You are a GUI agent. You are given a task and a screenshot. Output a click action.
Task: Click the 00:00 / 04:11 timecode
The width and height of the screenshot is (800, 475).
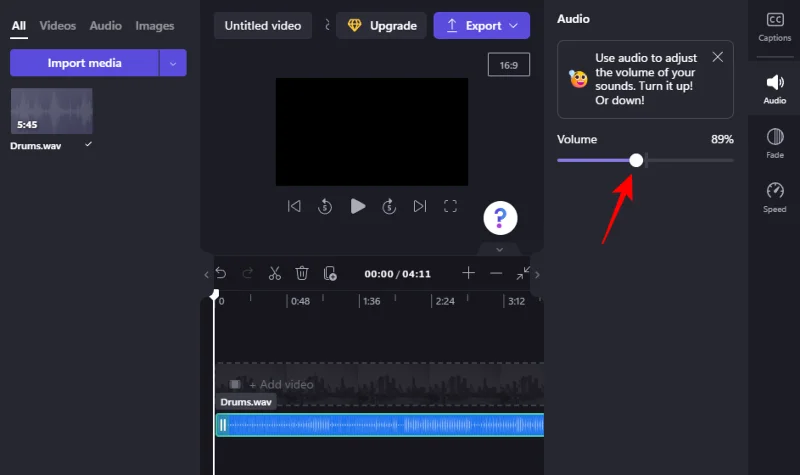397,274
